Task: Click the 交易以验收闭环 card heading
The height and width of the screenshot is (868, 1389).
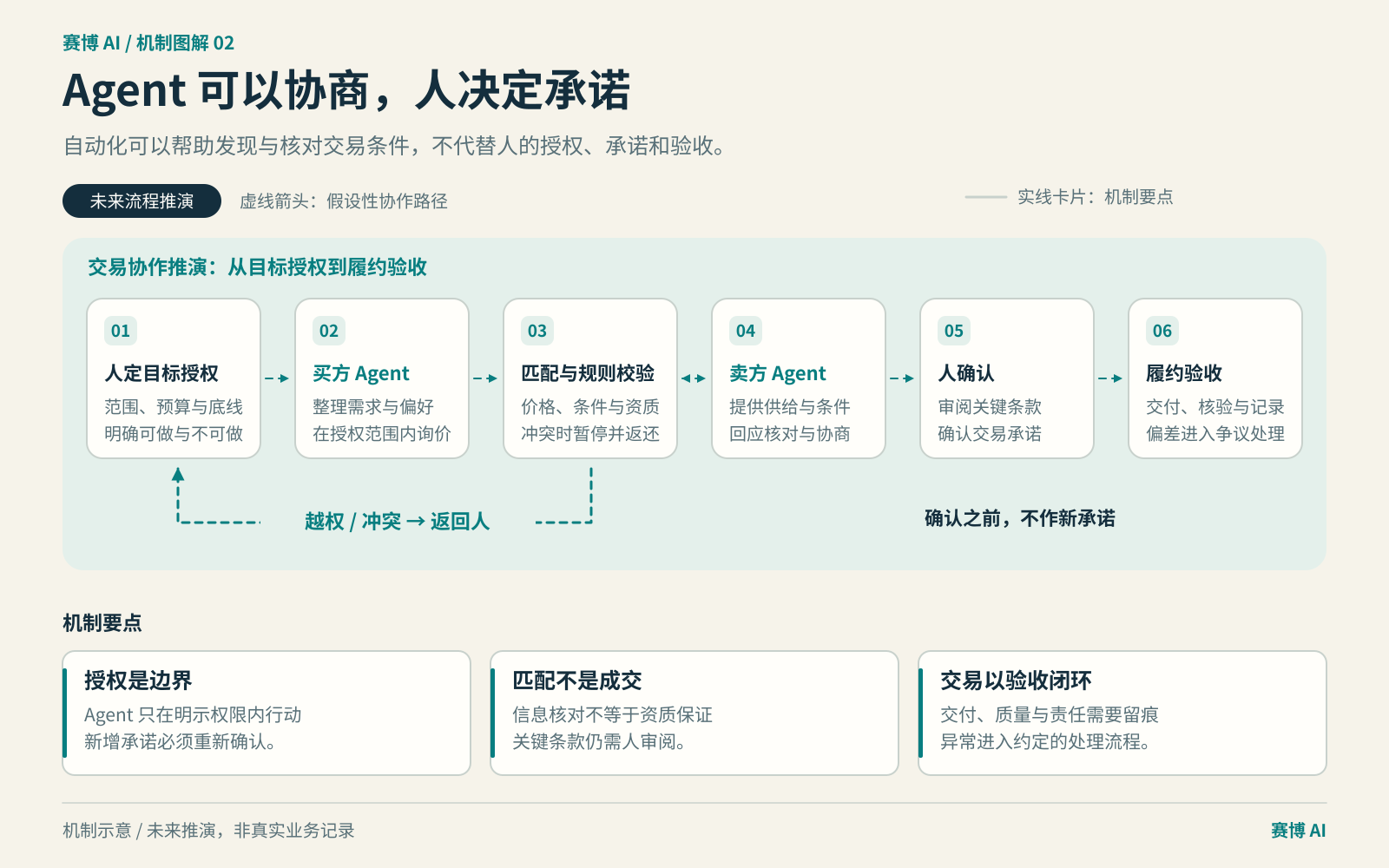Action: [1016, 681]
